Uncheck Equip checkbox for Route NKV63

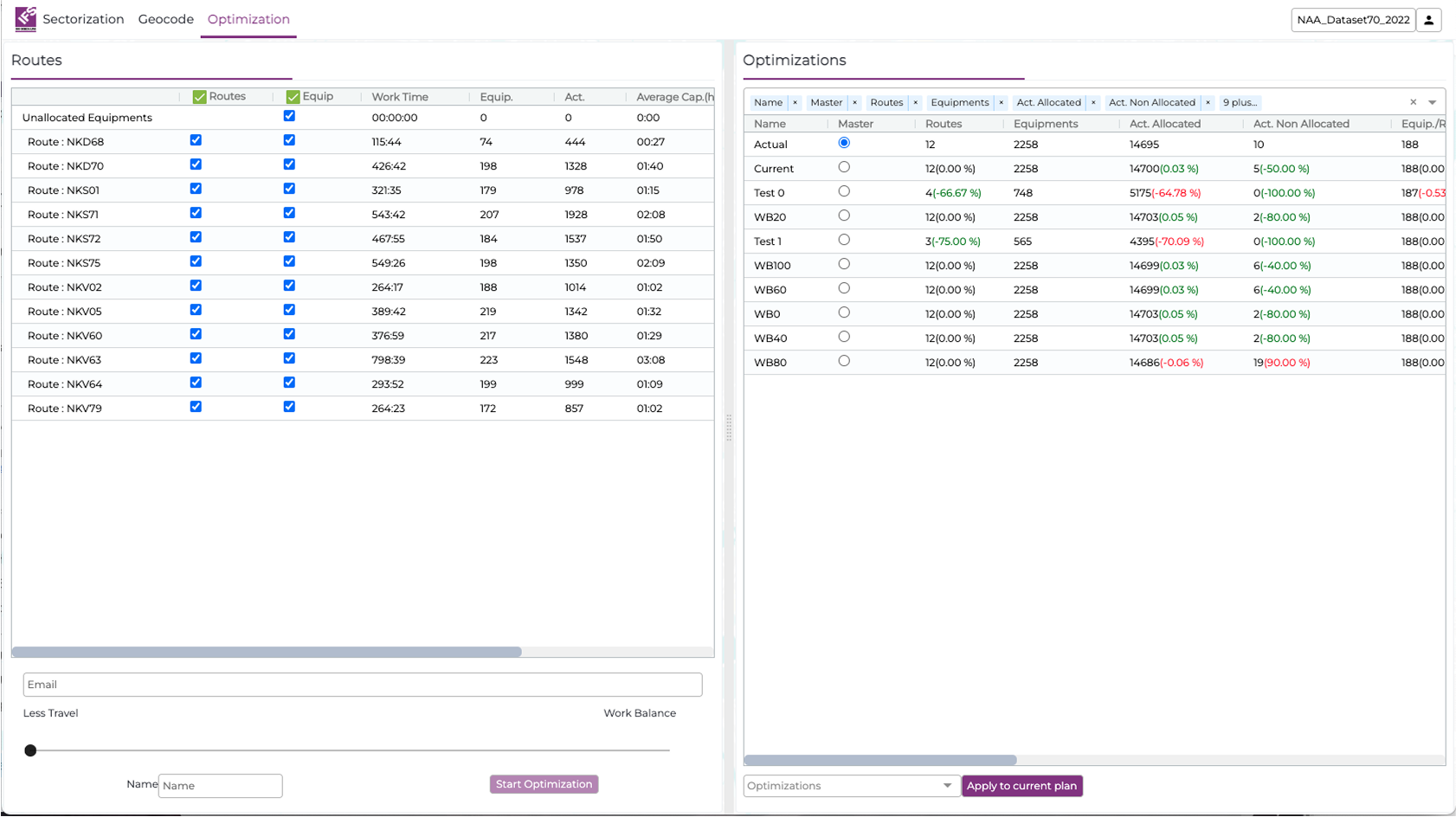(289, 358)
